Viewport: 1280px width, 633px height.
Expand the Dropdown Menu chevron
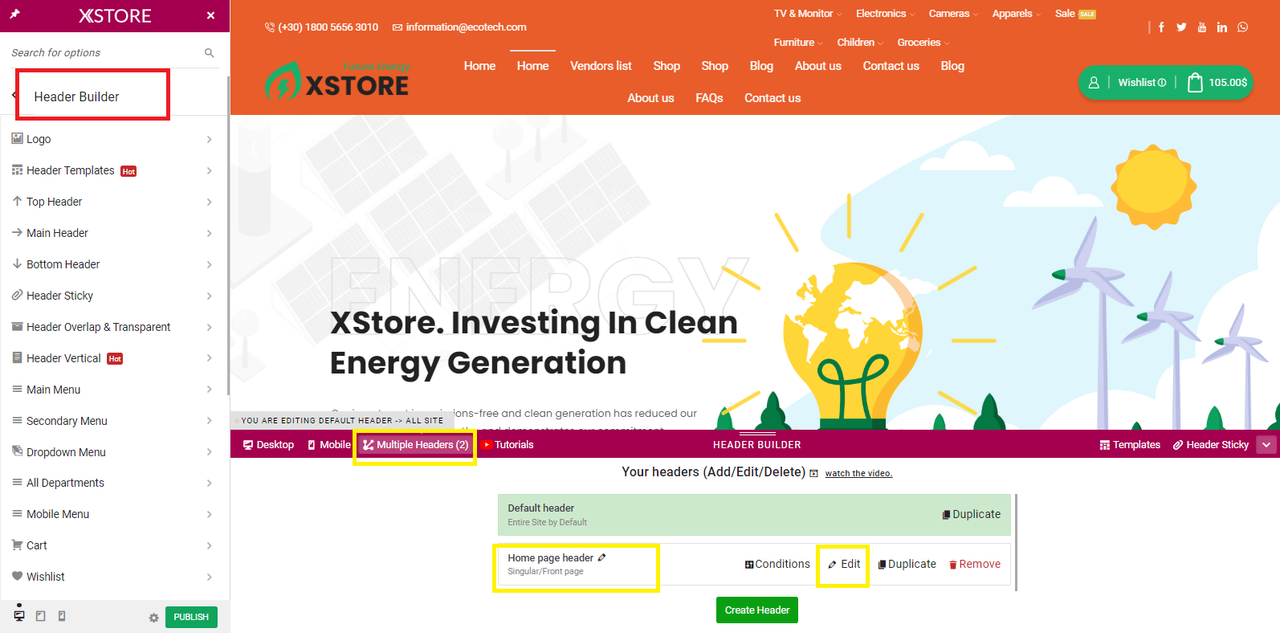[209, 452]
